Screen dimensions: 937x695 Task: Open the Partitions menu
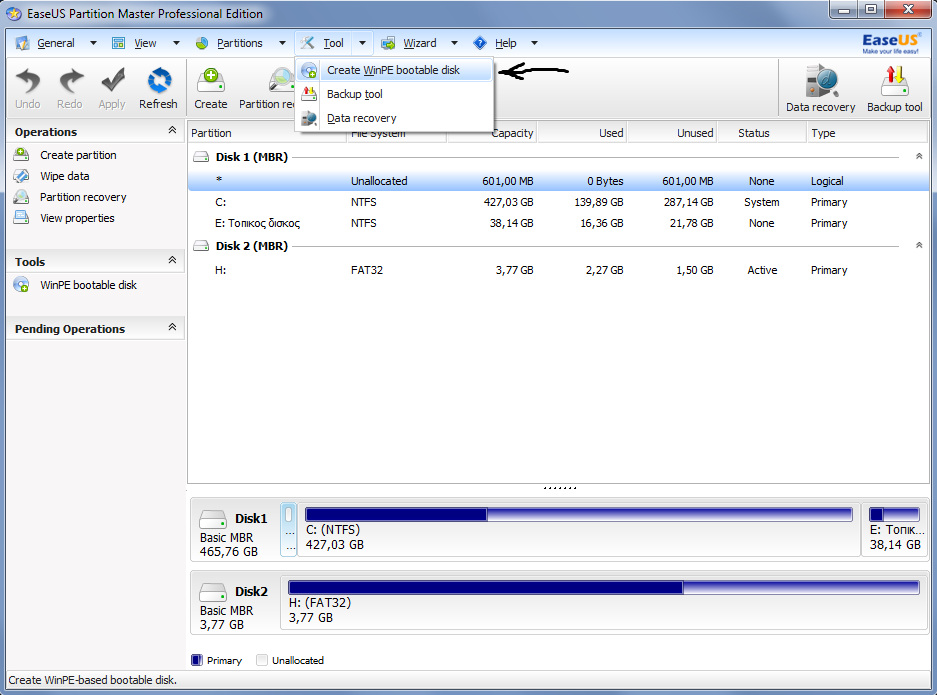[x=240, y=43]
